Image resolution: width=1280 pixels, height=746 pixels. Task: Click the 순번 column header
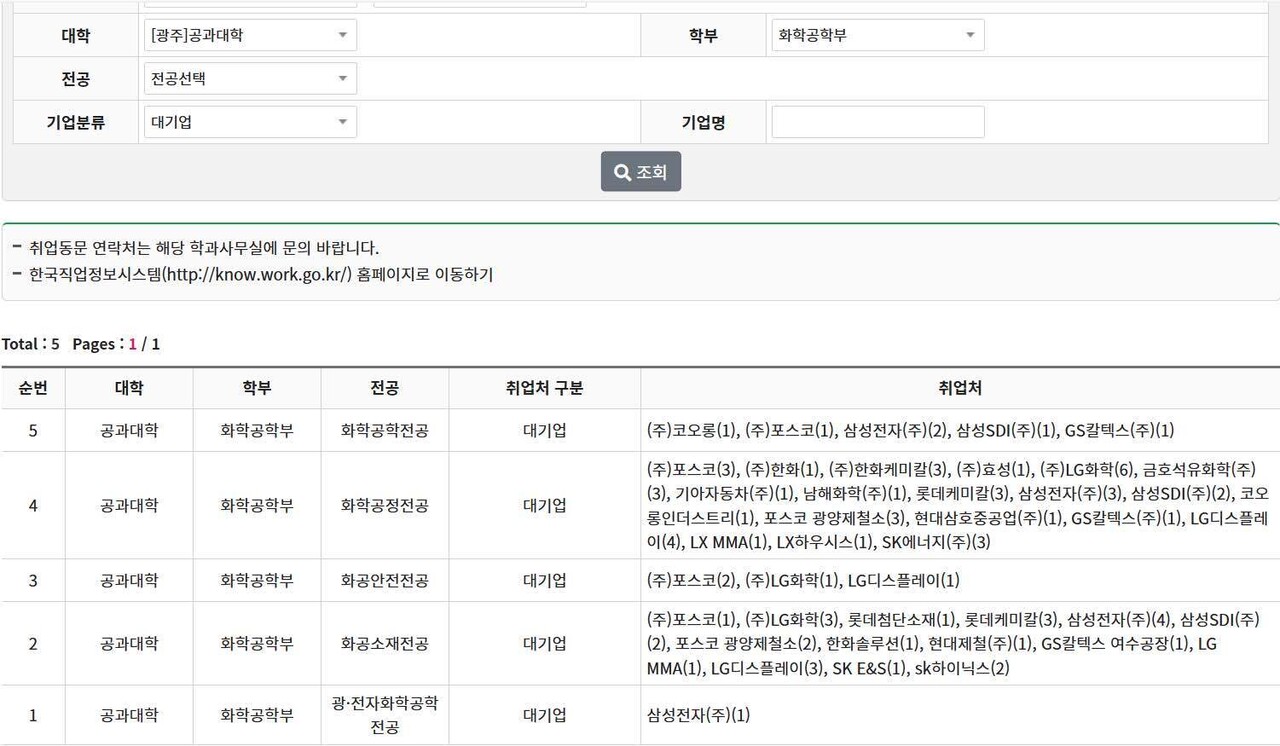coord(32,388)
